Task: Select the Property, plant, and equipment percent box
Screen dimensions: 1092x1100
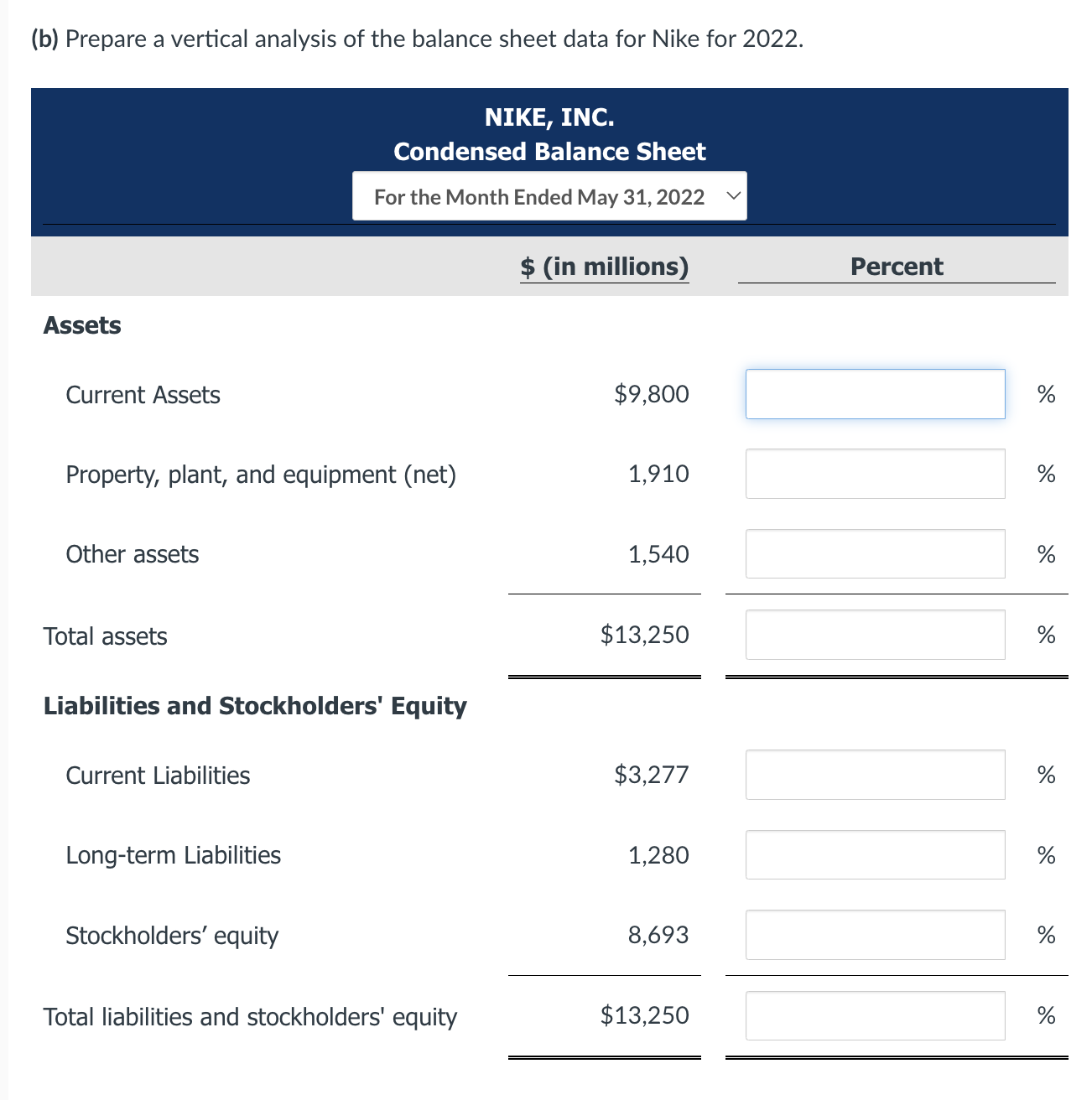Action: (875, 474)
